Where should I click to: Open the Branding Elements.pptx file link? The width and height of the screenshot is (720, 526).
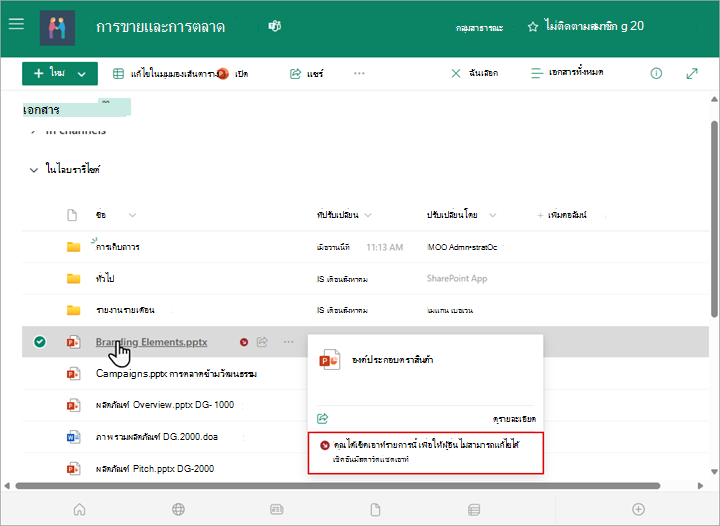(x=152, y=342)
